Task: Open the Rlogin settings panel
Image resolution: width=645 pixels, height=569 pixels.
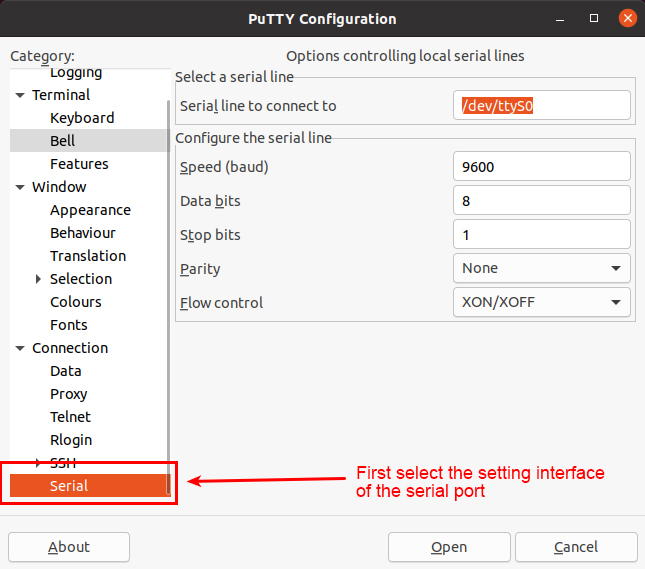Action: click(71, 440)
